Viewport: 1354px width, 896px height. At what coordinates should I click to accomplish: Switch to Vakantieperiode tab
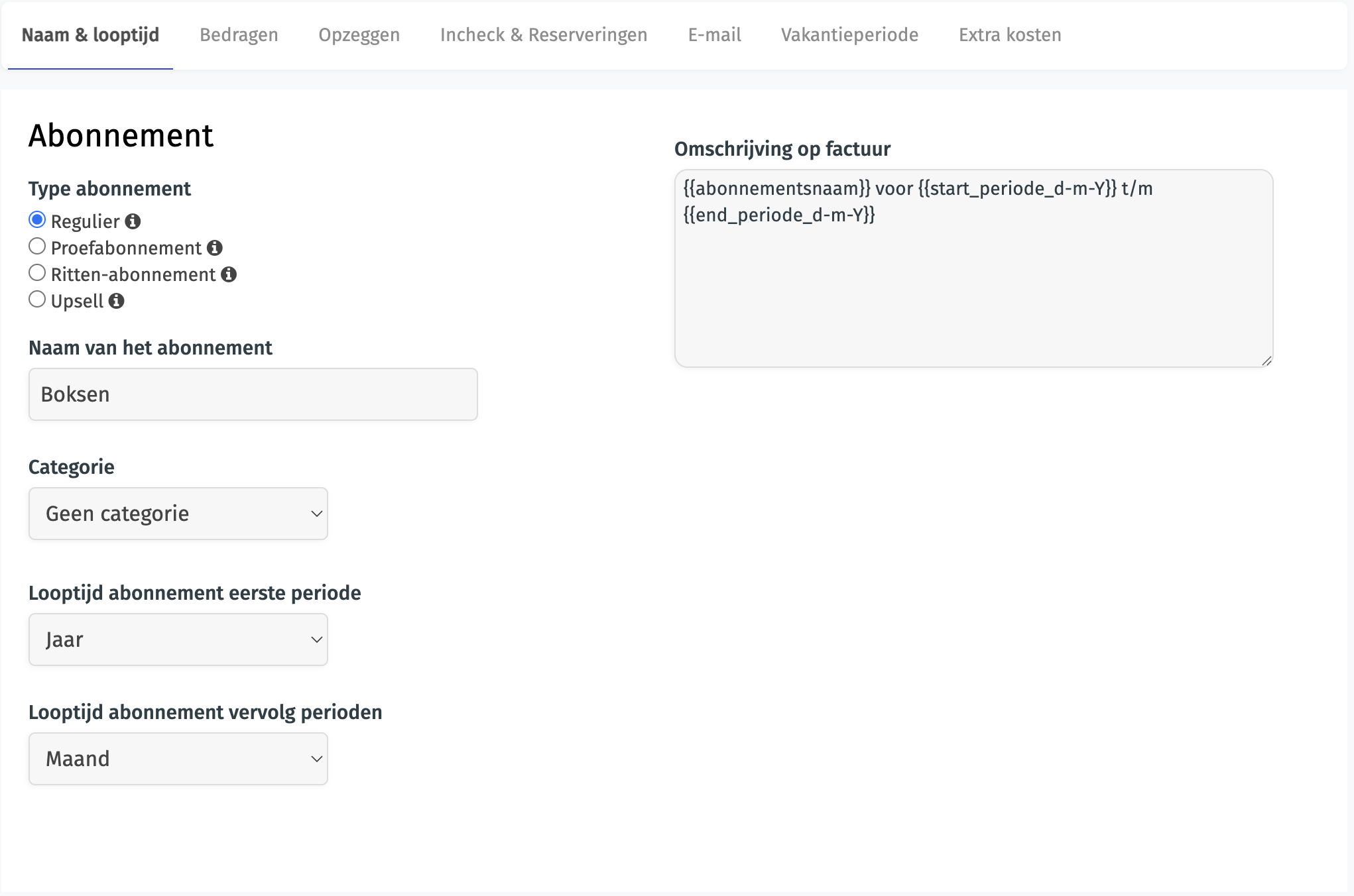(849, 35)
